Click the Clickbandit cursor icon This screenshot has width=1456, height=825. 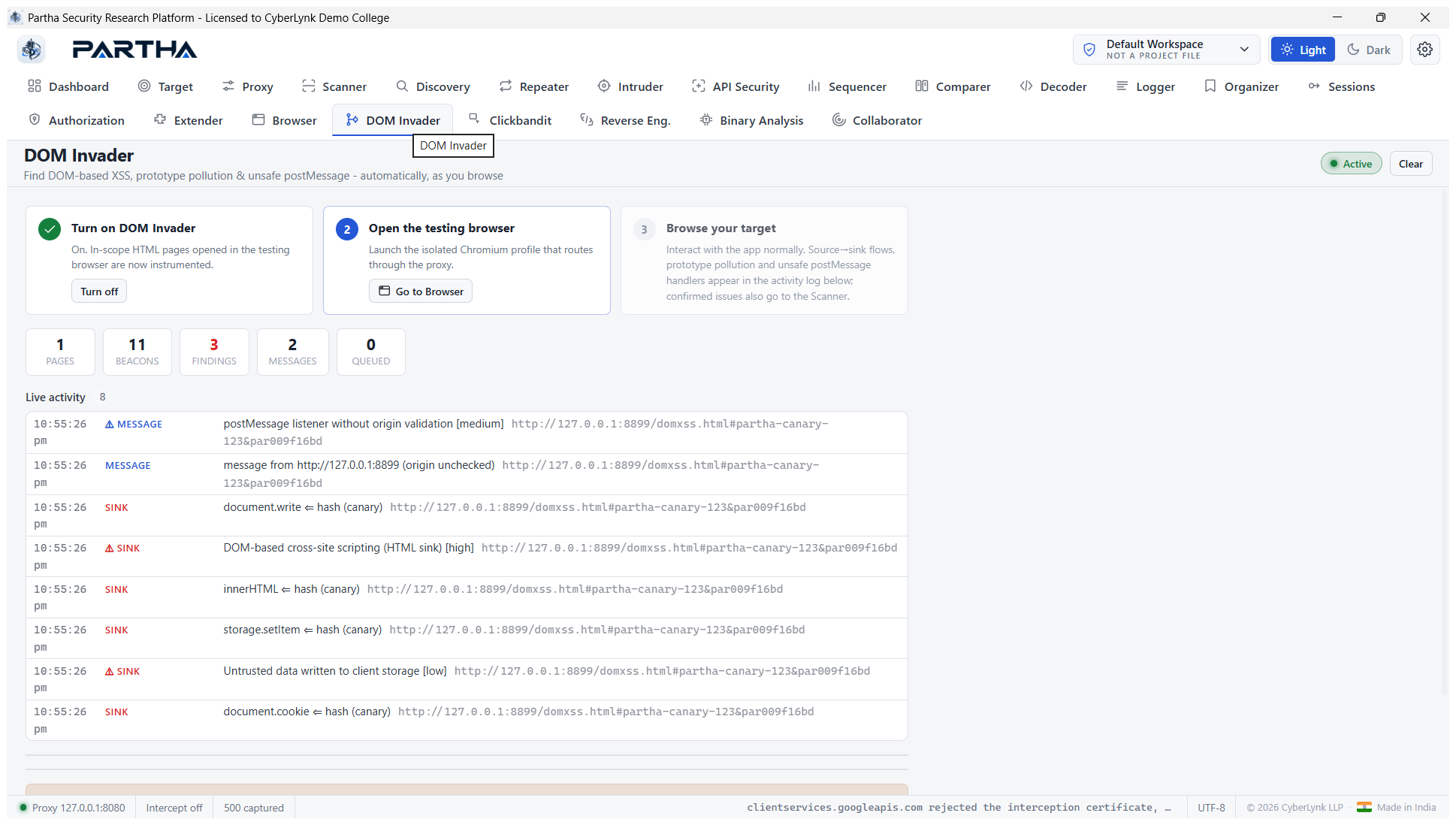coord(475,119)
